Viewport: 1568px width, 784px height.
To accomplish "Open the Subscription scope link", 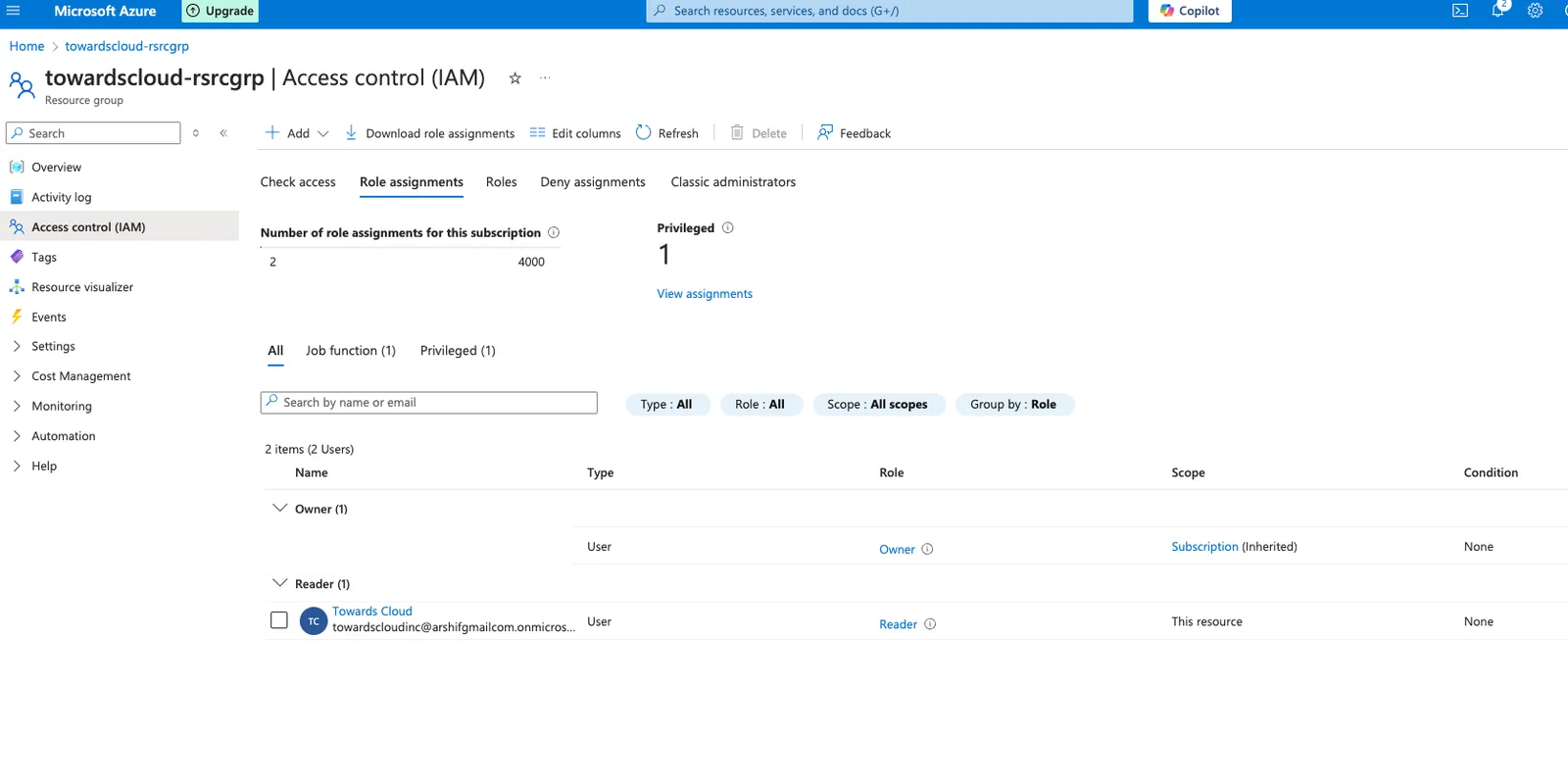I will (1204, 547).
